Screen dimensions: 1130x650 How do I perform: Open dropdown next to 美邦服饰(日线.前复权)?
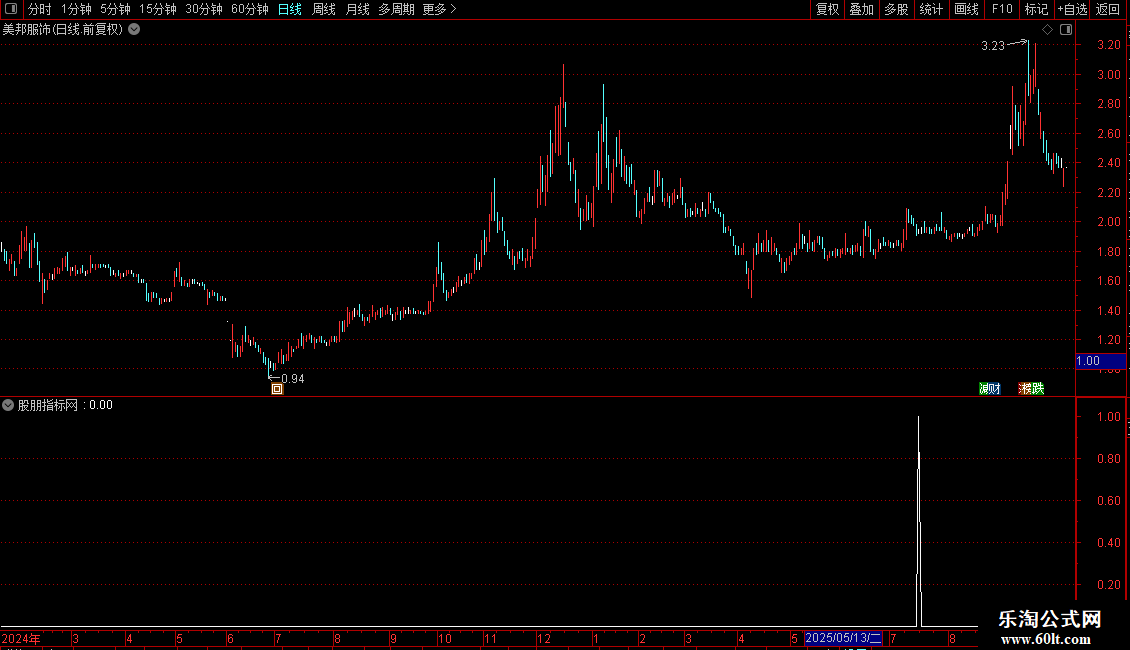(134, 30)
